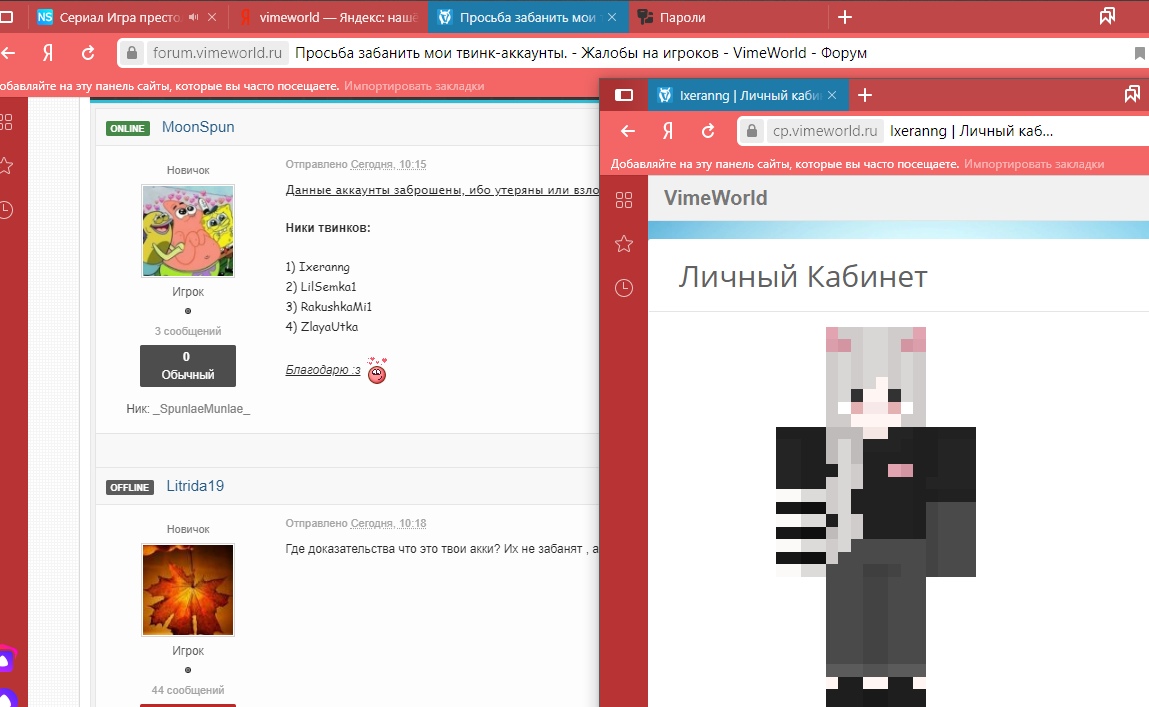Click the heart-eyes emoticon in post
The width and height of the screenshot is (1149, 707).
point(377,371)
